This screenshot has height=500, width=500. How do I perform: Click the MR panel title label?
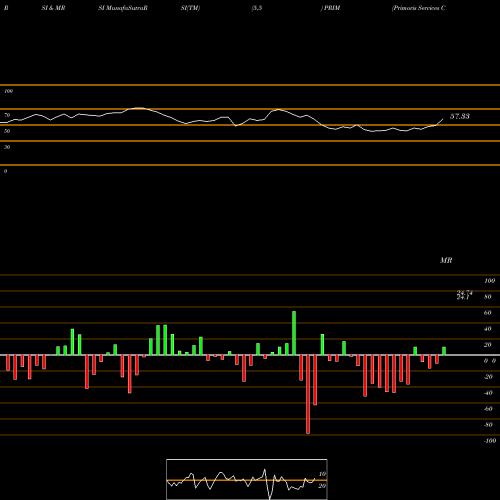pos(446,260)
